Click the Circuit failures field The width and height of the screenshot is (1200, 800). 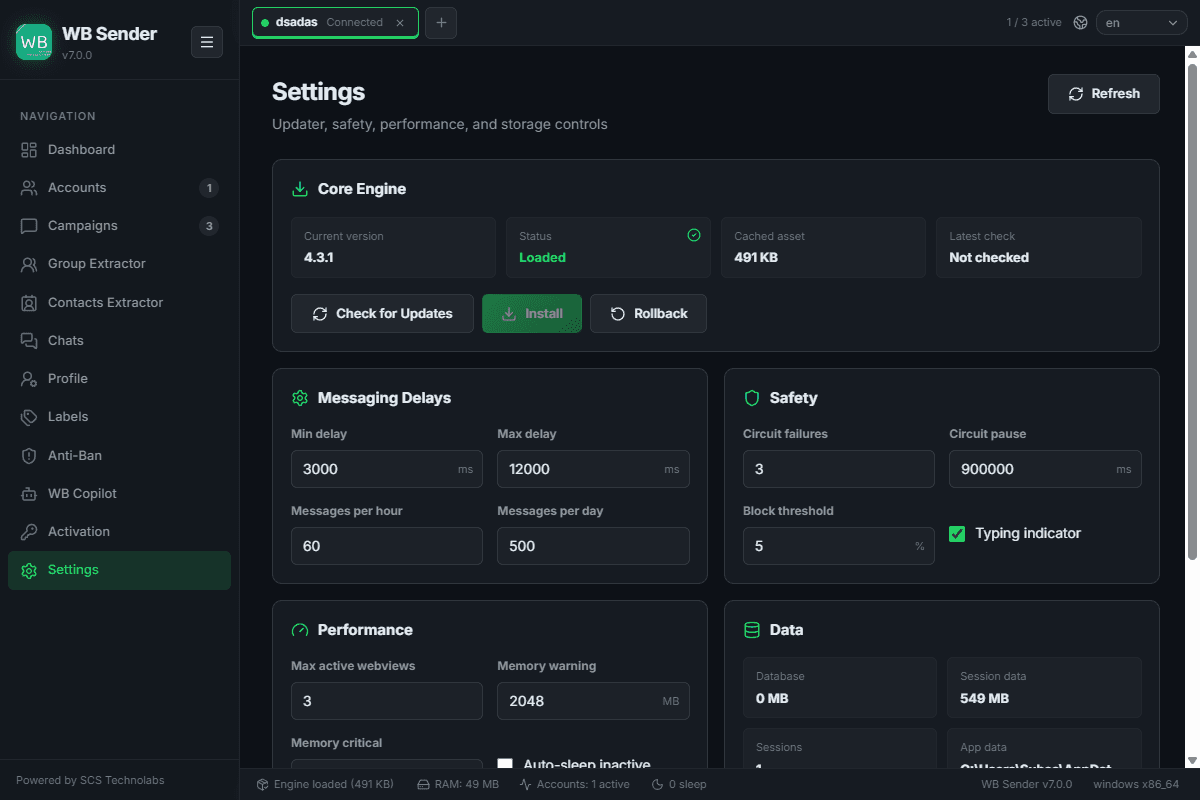click(839, 469)
